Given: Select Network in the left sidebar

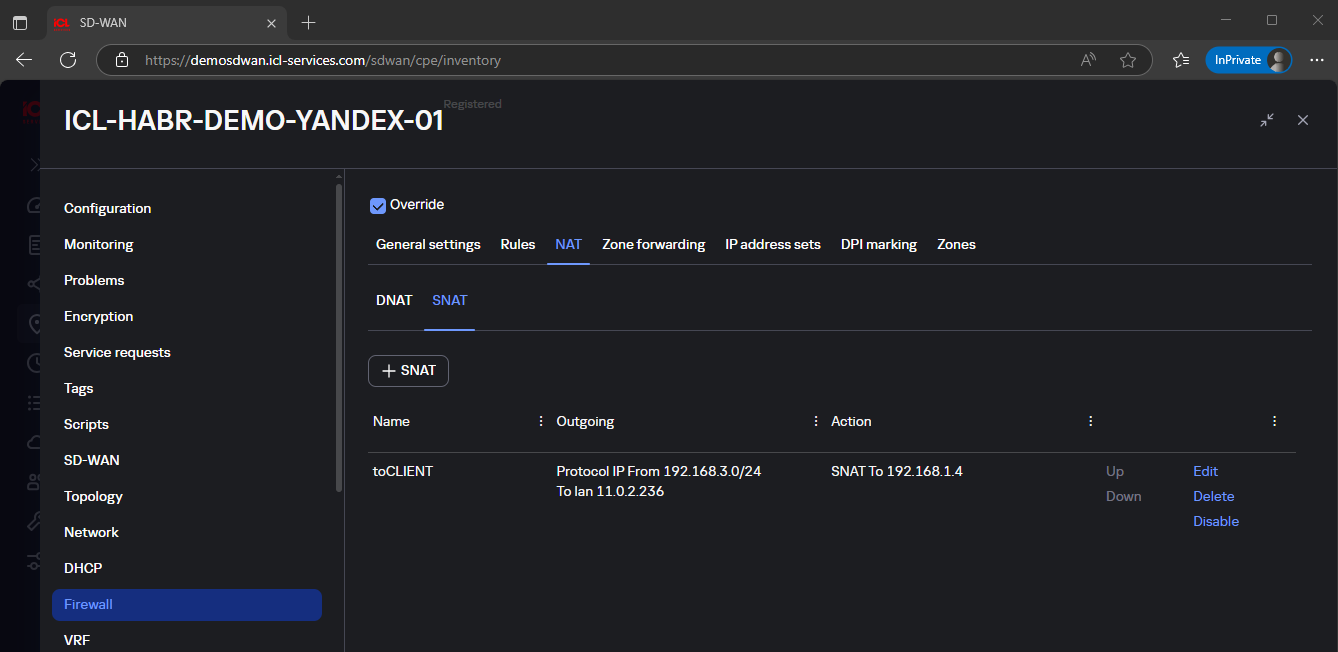Looking at the screenshot, I should coord(91,532).
